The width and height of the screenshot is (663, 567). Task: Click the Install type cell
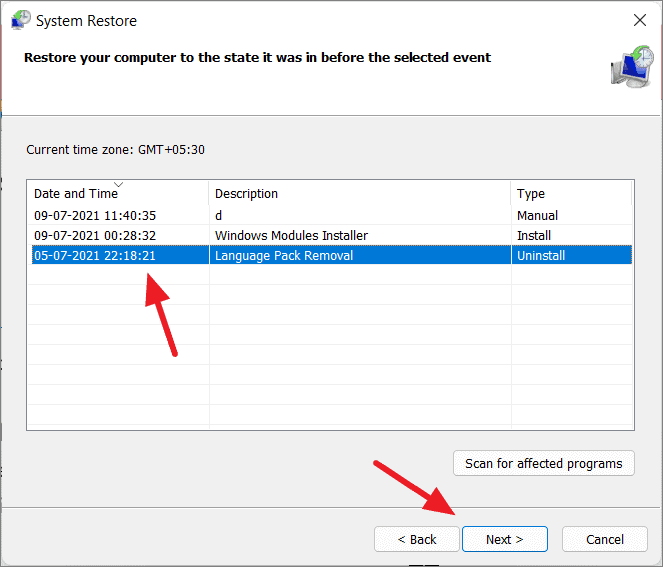[x=534, y=236]
